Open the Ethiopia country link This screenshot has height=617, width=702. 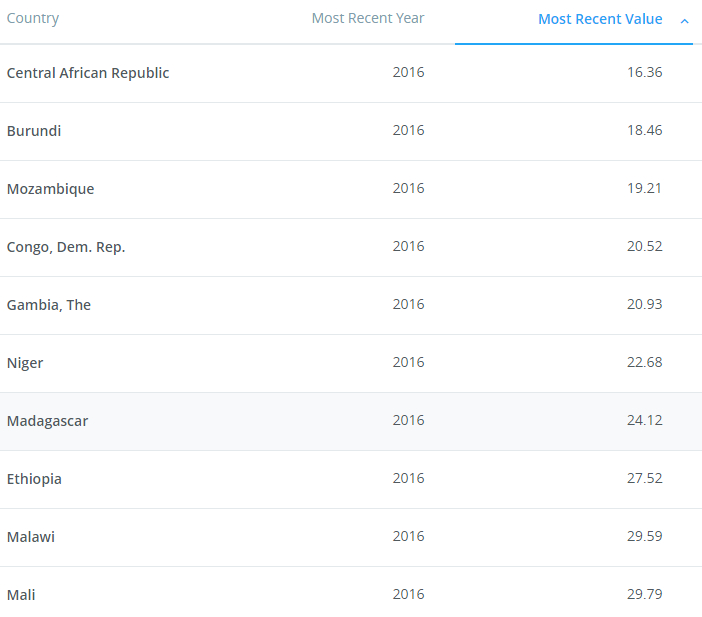[34, 479]
